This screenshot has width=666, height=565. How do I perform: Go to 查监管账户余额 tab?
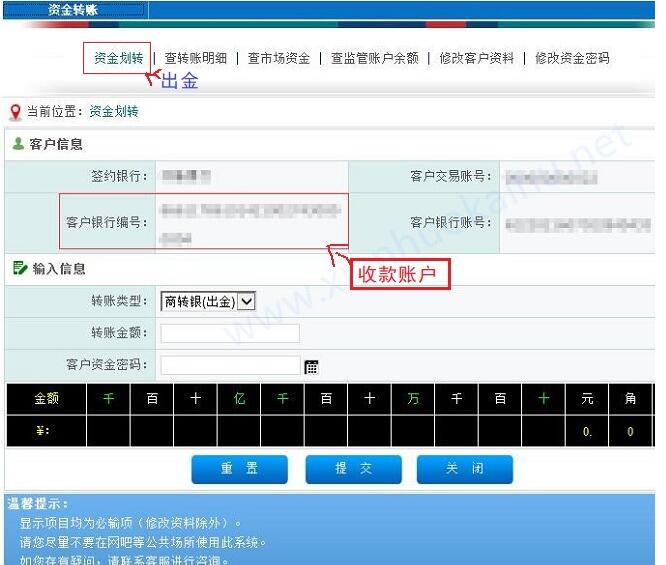375,58
